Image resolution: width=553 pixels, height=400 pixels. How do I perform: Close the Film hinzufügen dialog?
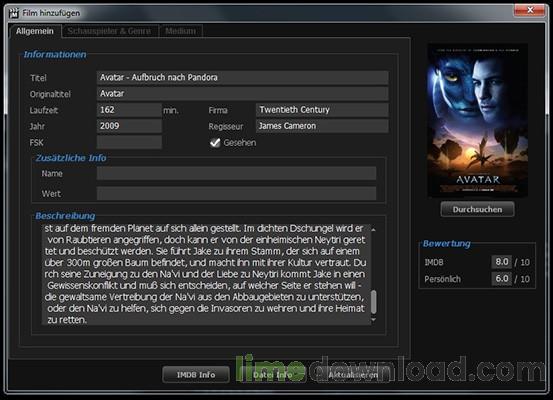coord(529,10)
